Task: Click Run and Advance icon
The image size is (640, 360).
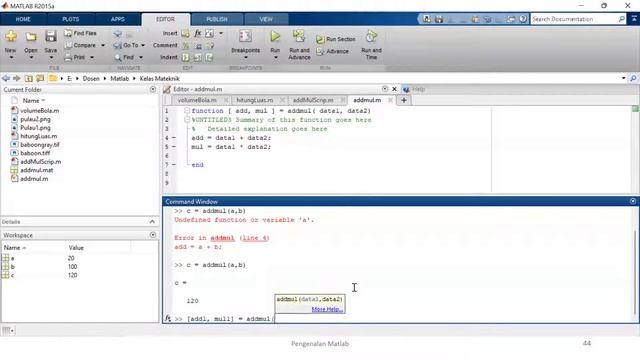Action: coord(299,36)
